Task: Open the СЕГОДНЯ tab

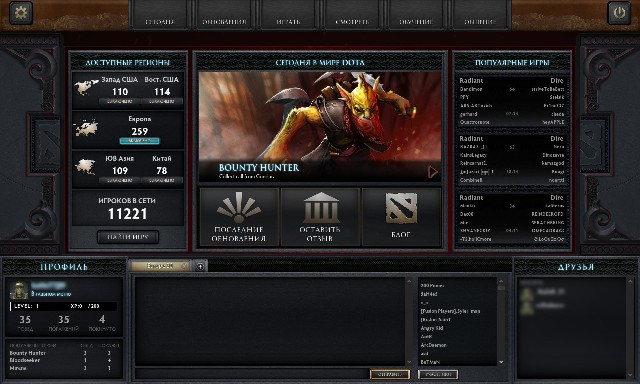Action: click(160, 15)
